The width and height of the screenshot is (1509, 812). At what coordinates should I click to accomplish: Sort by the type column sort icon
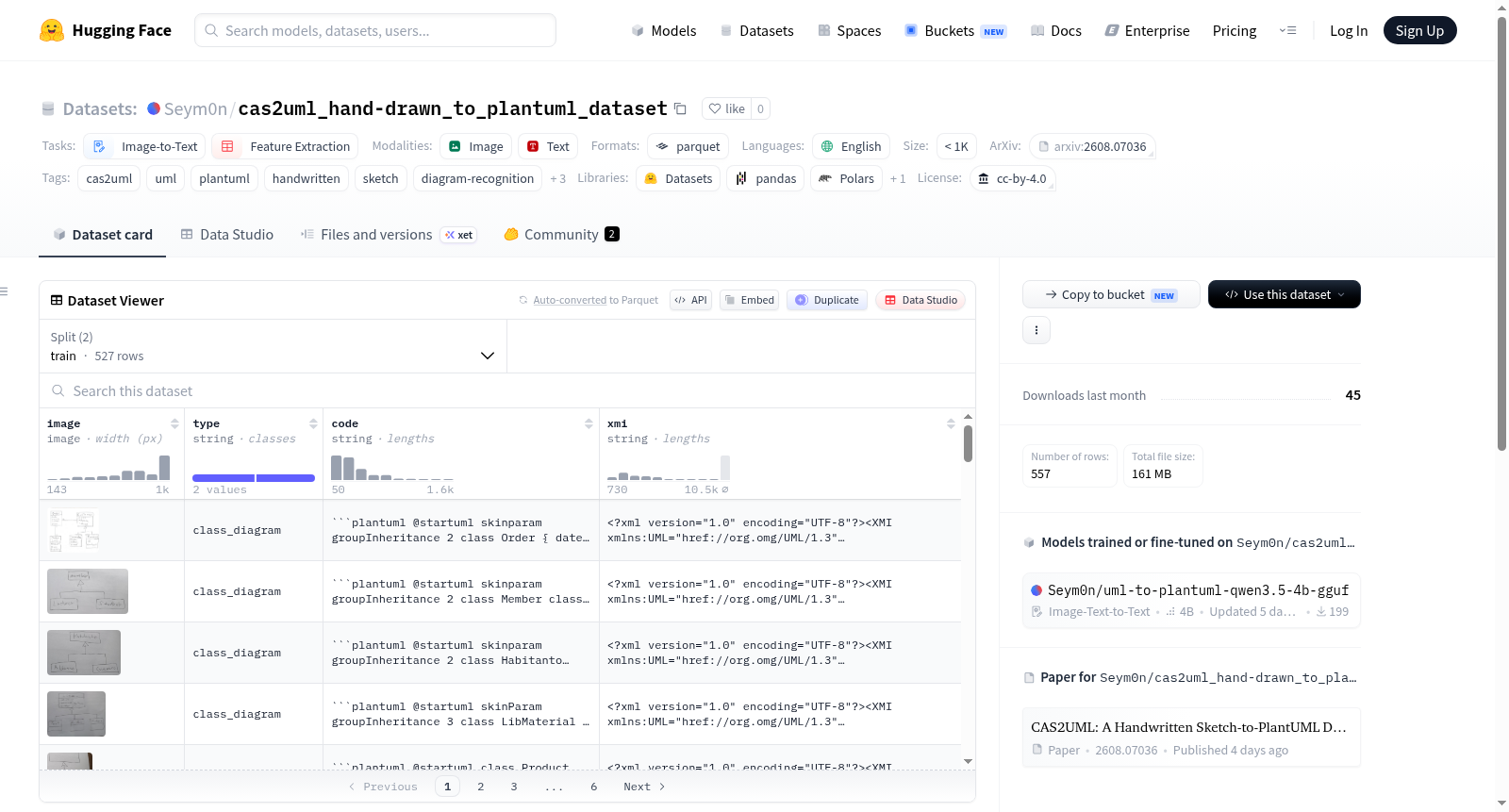pyautogui.click(x=313, y=423)
